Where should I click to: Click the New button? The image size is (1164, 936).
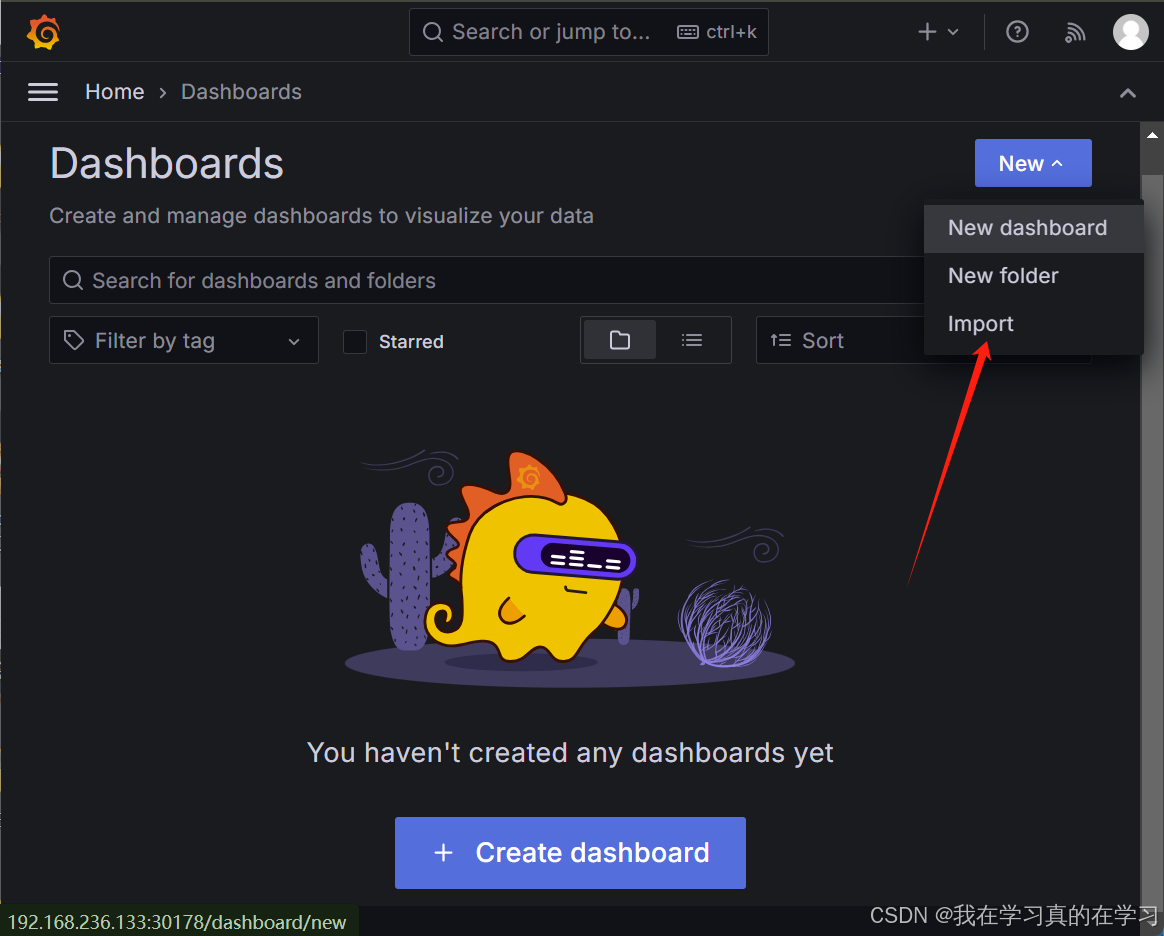[1033, 163]
